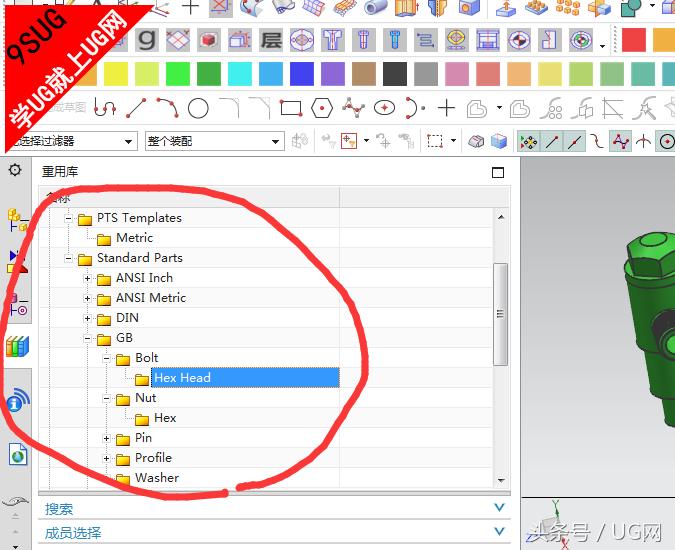Select the Hex Head folder
675x550 pixels.
point(182,378)
